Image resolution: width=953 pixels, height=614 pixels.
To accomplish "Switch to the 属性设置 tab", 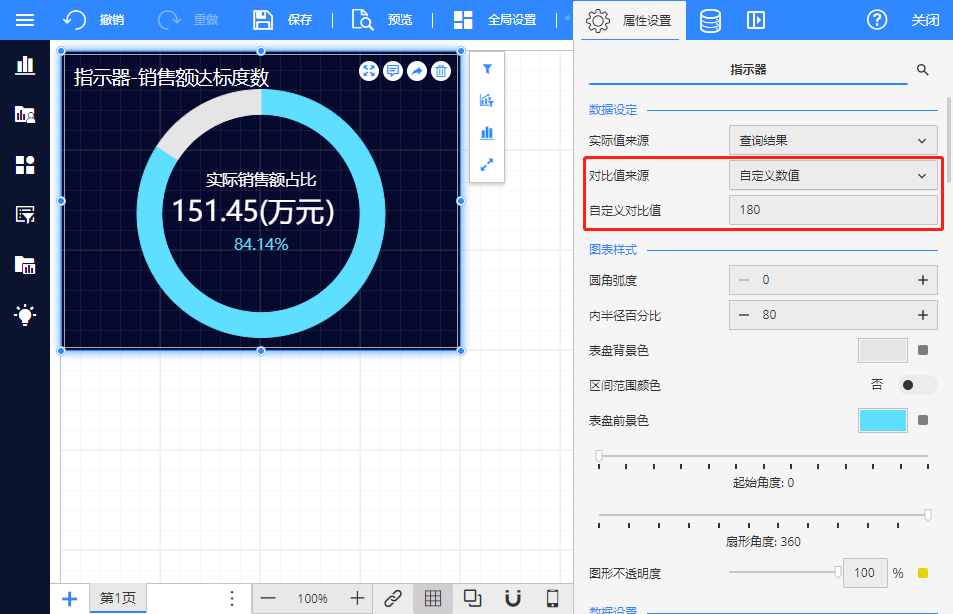I will point(629,20).
